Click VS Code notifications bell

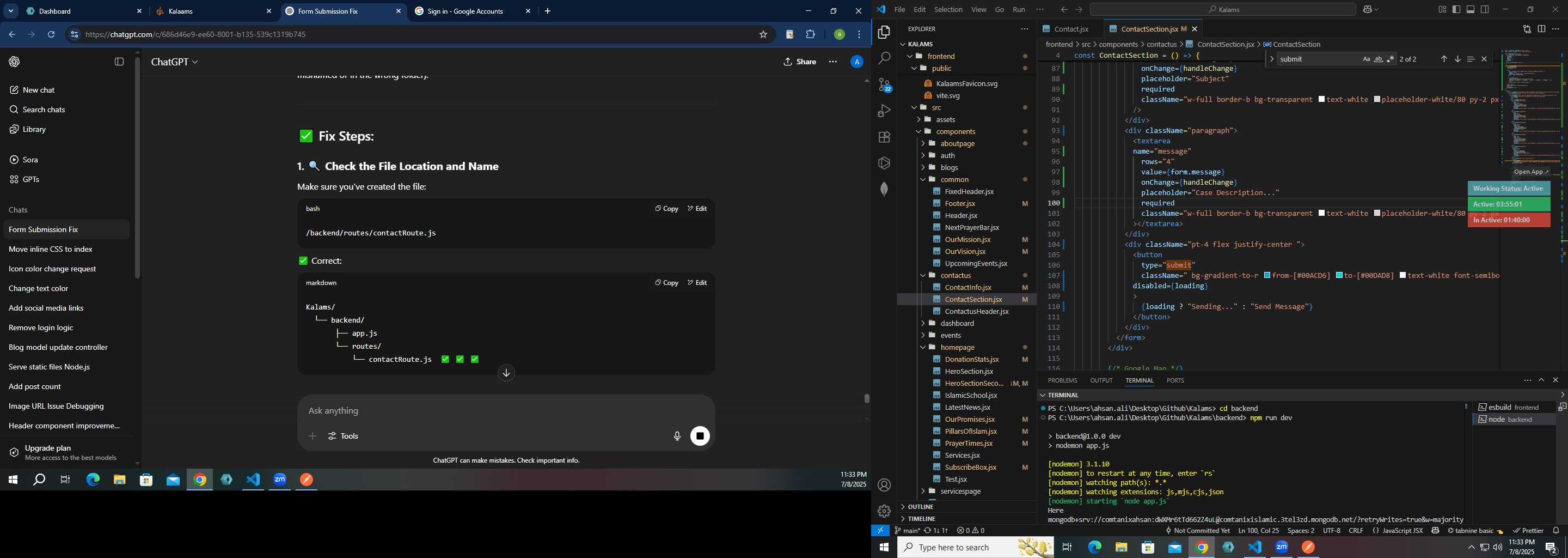coord(1556,531)
